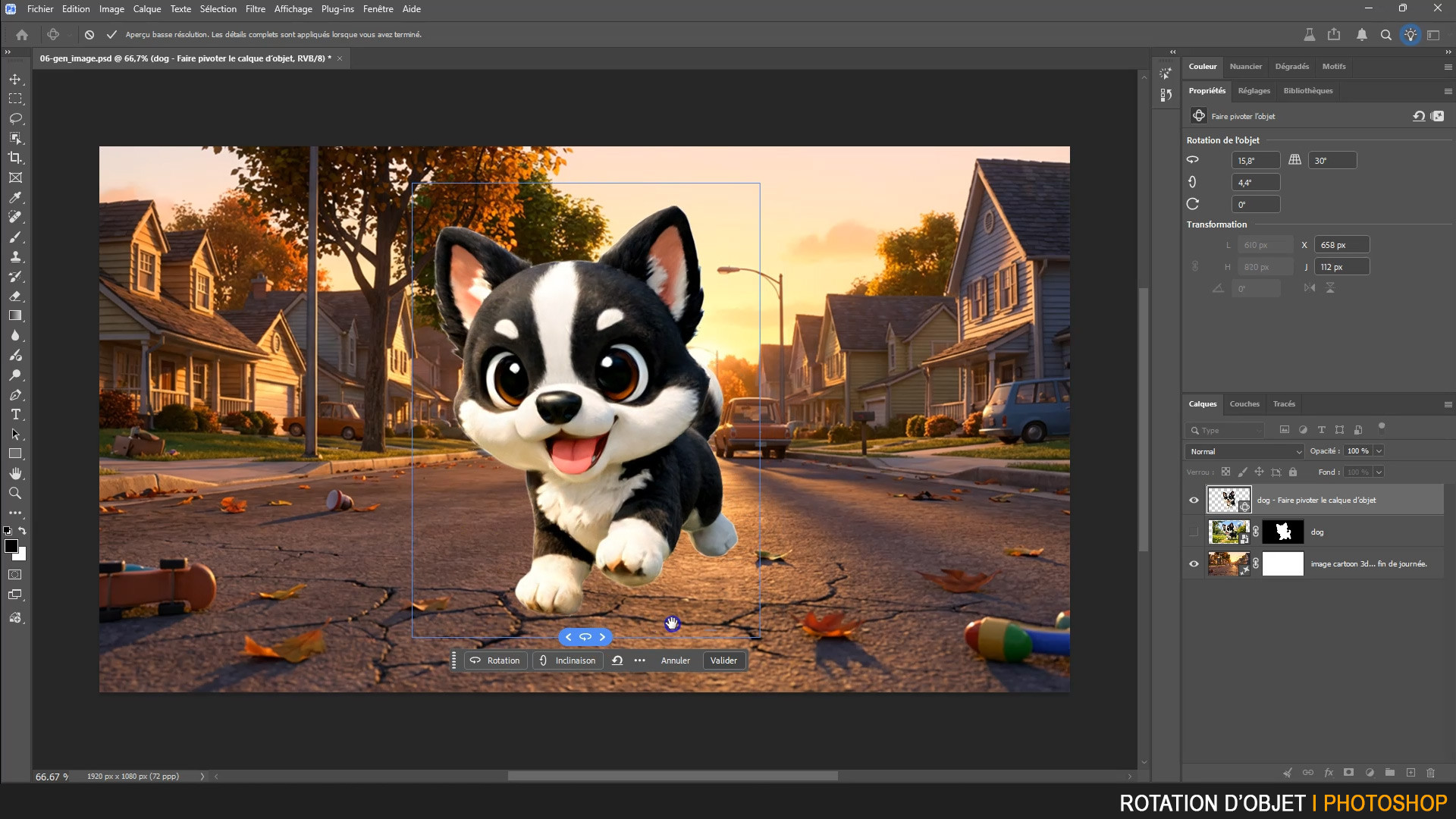Switch to the Couches tab
The image size is (1456, 819).
tap(1244, 403)
